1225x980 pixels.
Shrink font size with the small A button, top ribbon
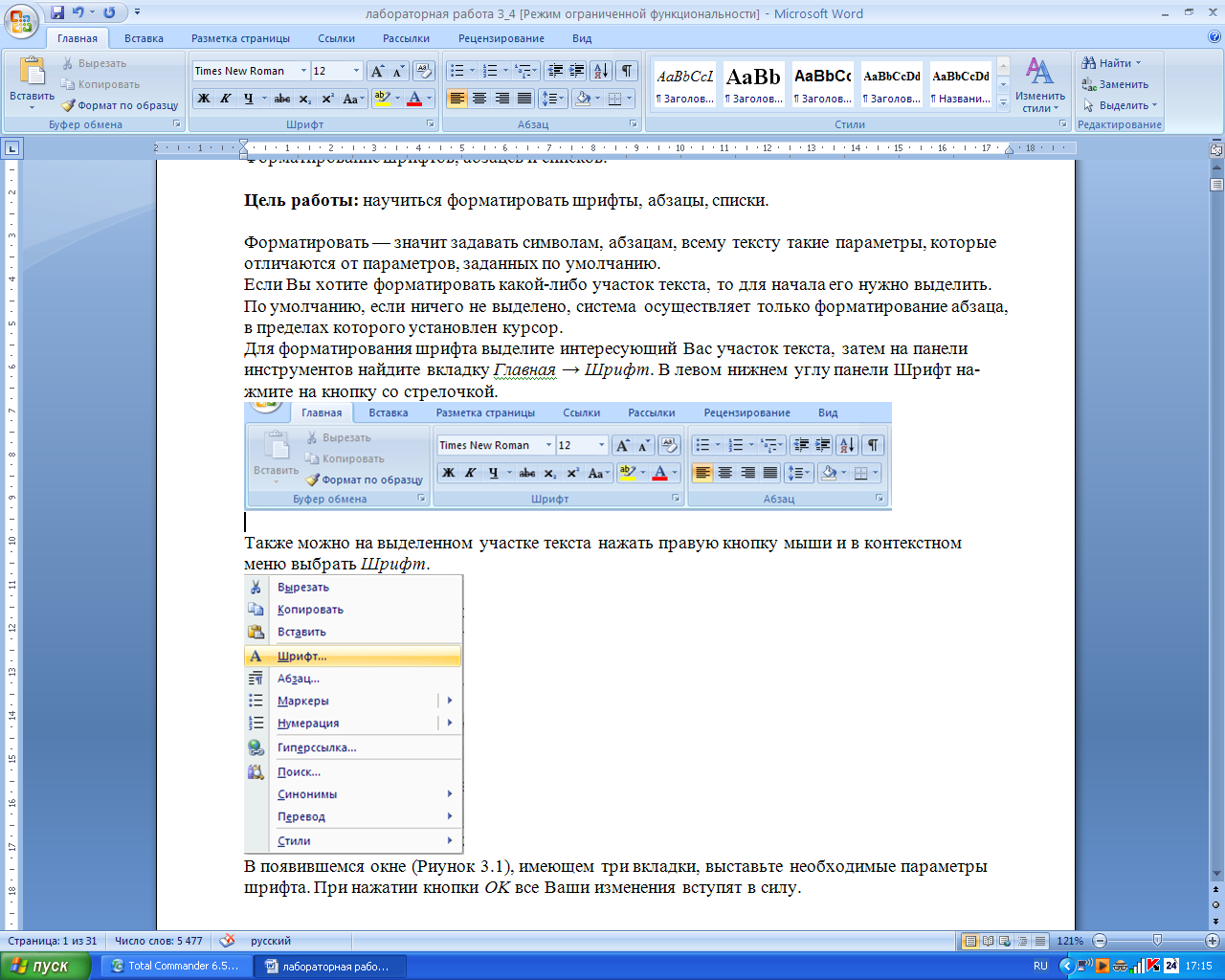[398, 71]
